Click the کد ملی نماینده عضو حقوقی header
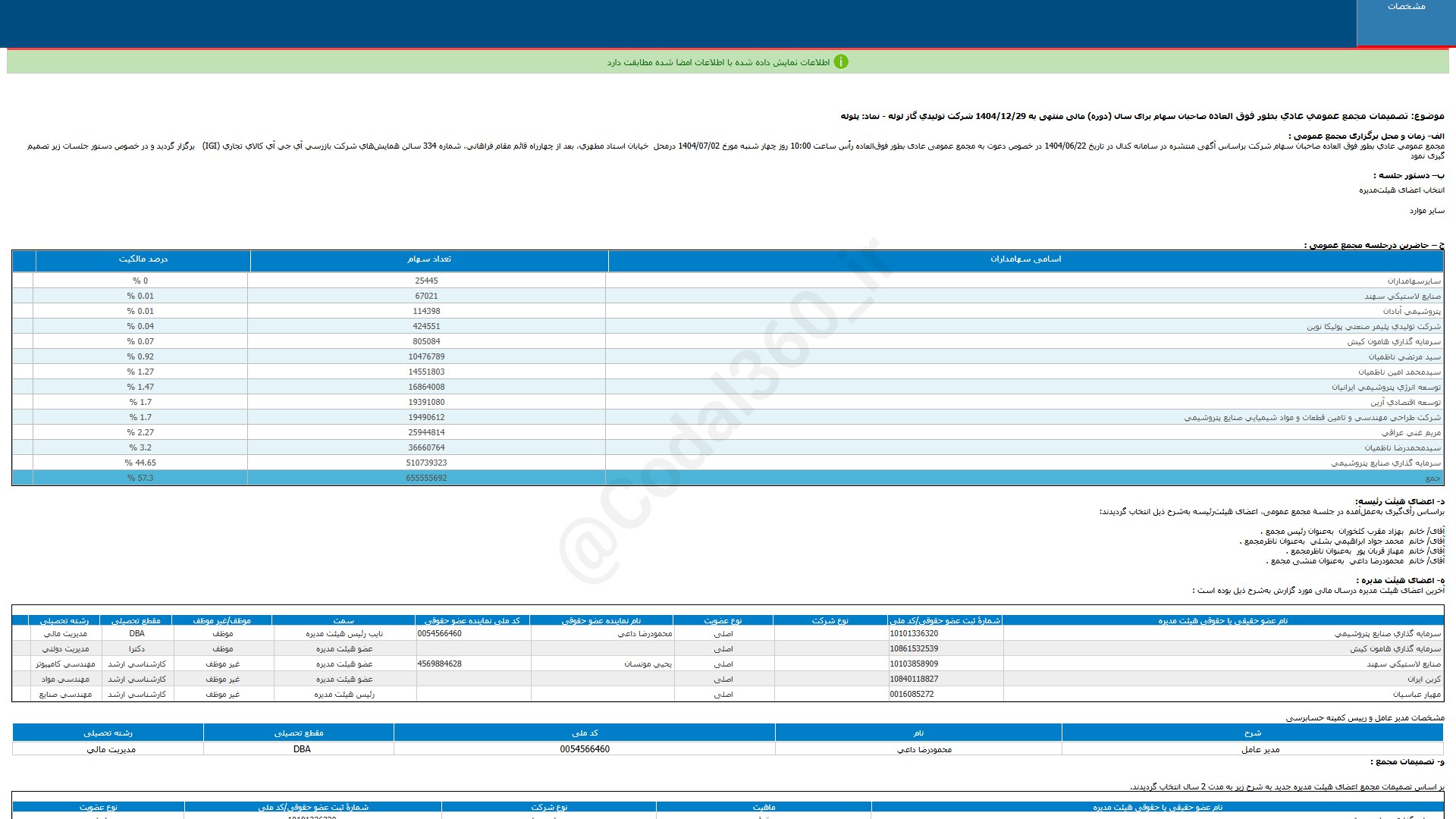The image size is (1456, 819). tap(472, 620)
